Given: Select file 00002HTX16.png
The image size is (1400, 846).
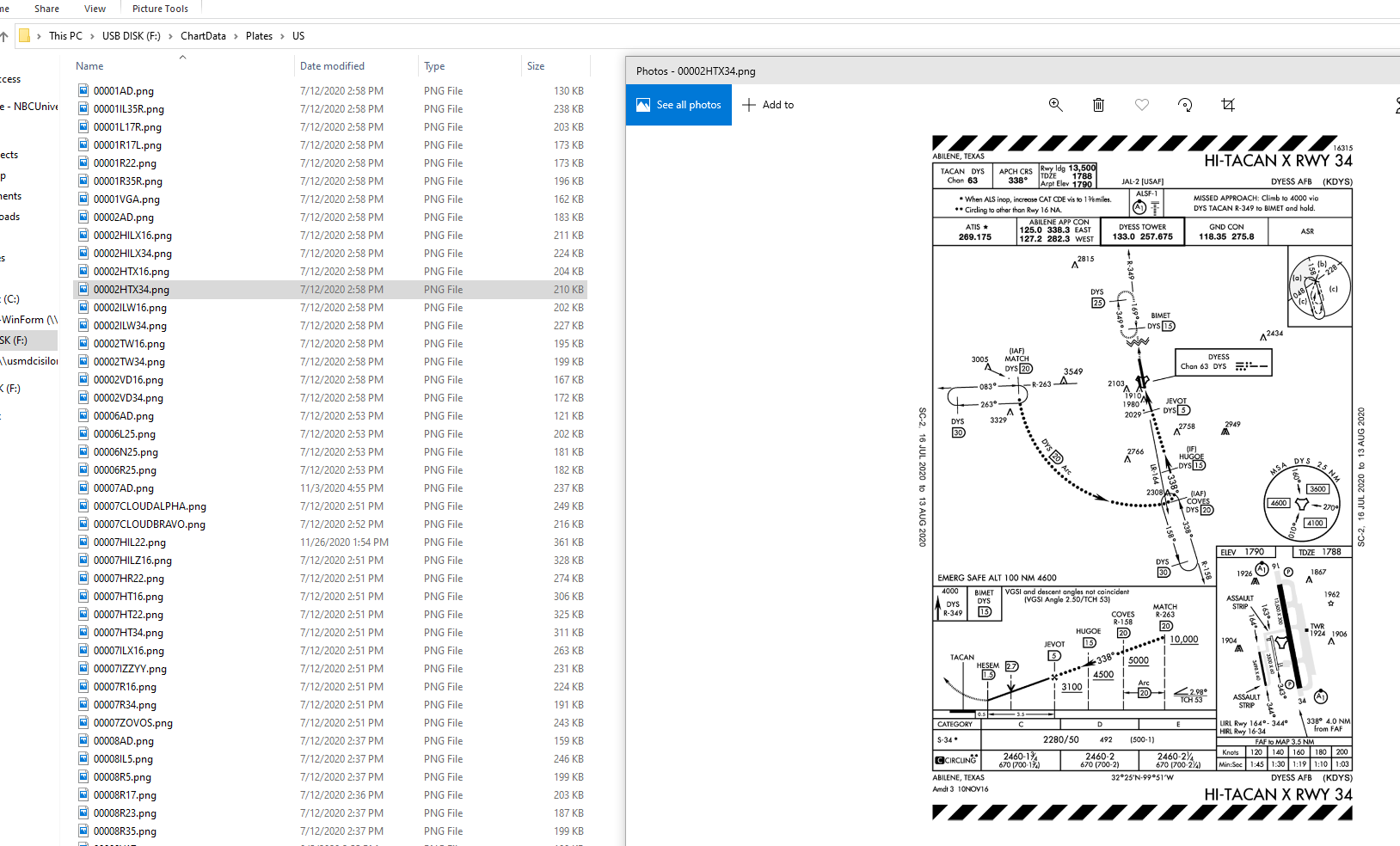Looking at the screenshot, I should coord(132,272).
